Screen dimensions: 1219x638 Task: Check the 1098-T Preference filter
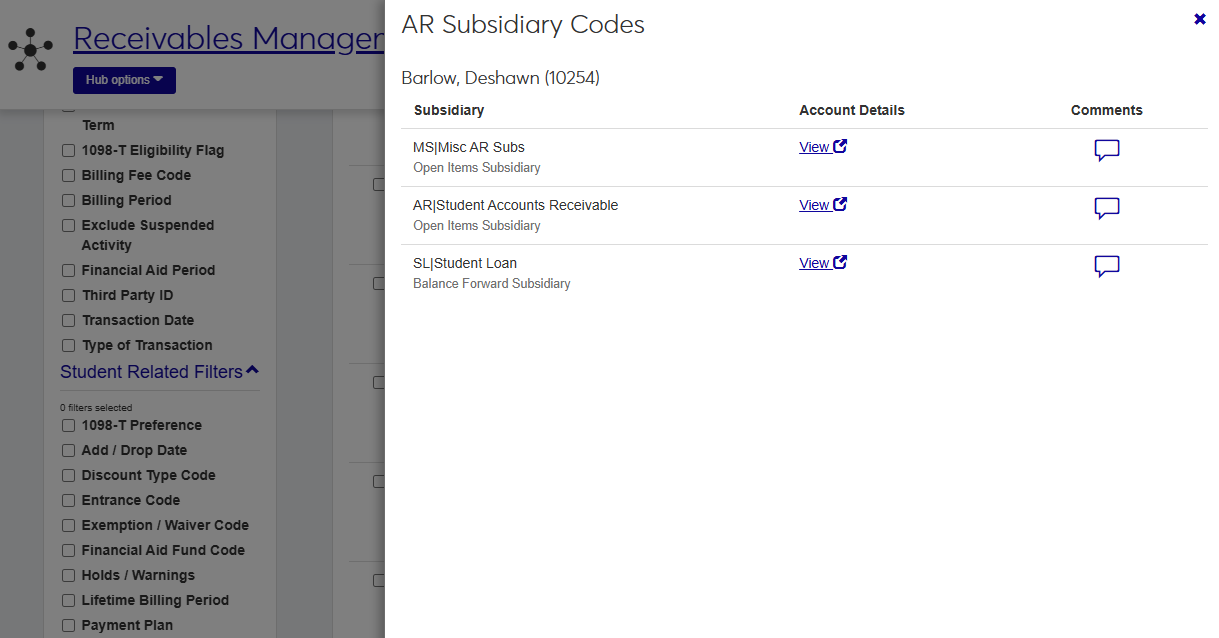[x=68, y=425]
